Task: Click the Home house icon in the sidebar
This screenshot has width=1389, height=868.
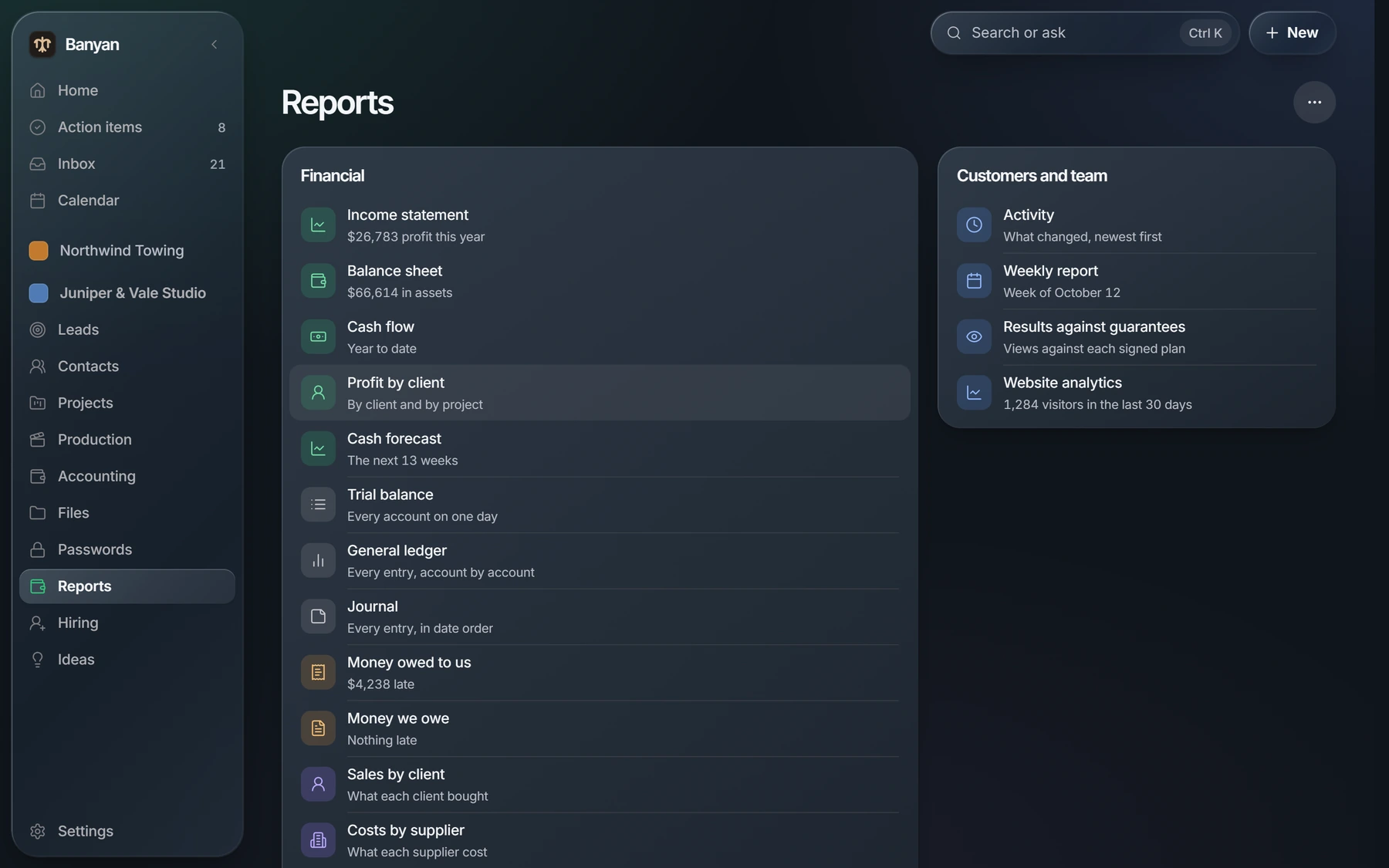Action: (37, 90)
